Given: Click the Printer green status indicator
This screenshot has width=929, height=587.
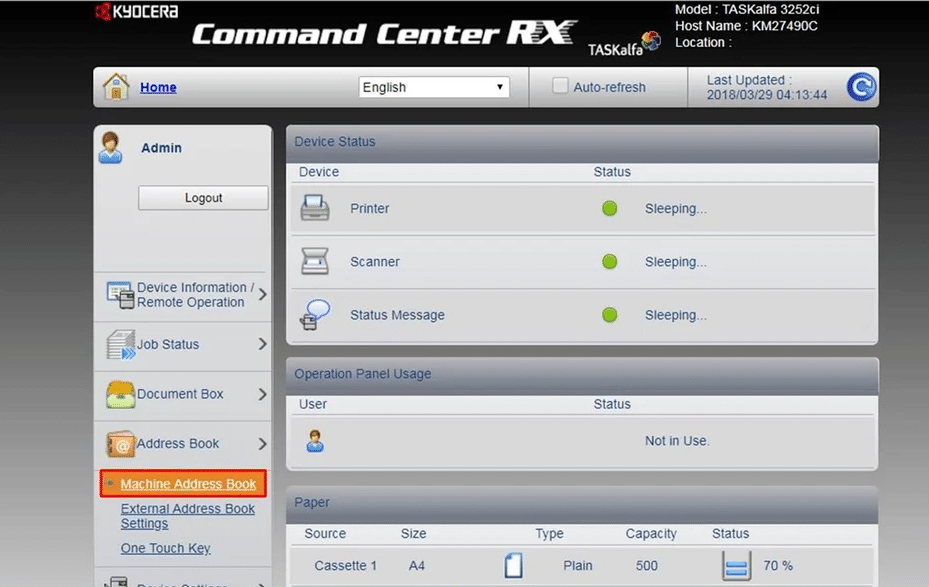Looking at the screenshot, I should (x=610, y=209).
